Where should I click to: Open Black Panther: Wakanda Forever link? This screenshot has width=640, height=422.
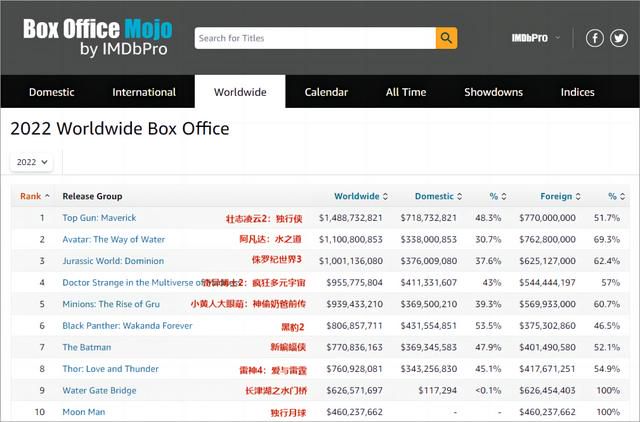[x=127, y=326]
